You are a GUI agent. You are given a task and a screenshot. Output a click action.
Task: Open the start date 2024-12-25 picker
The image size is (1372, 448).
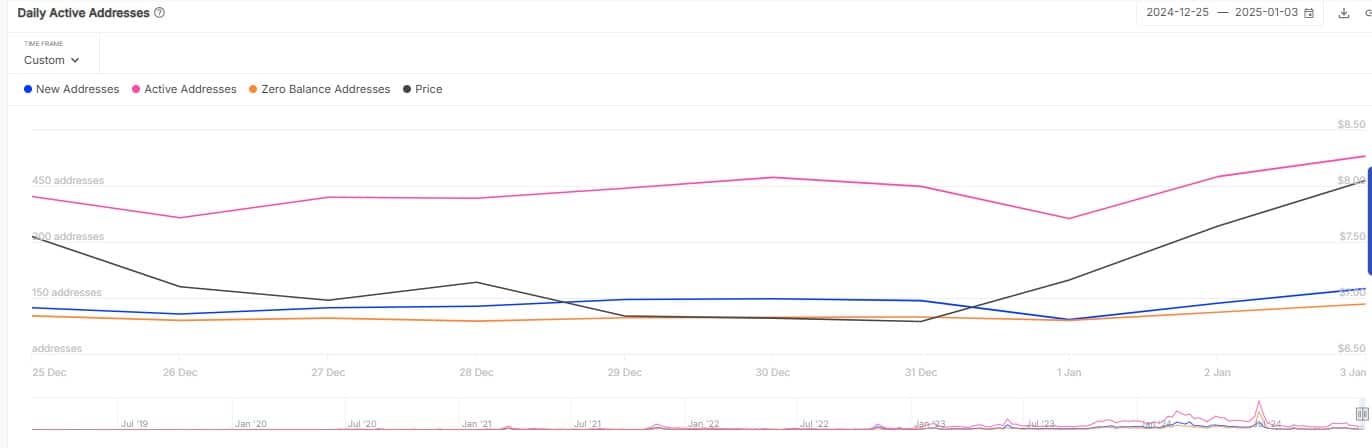(x=1178, y=13)
